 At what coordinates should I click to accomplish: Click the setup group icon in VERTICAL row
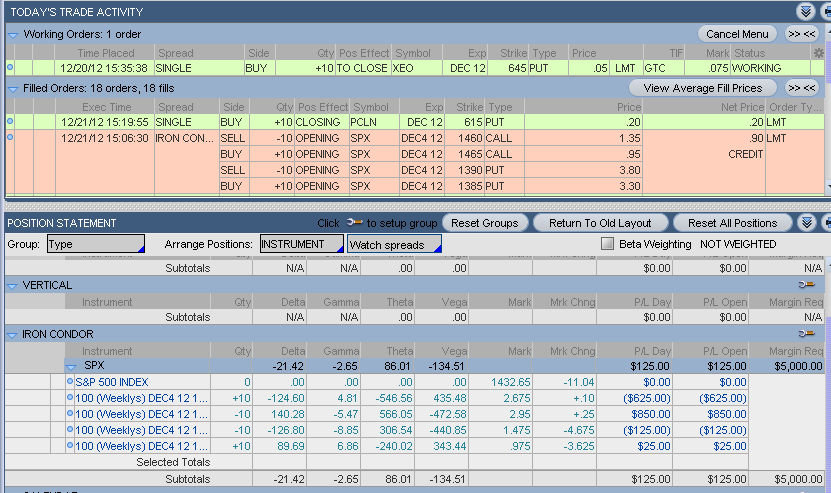806,286
